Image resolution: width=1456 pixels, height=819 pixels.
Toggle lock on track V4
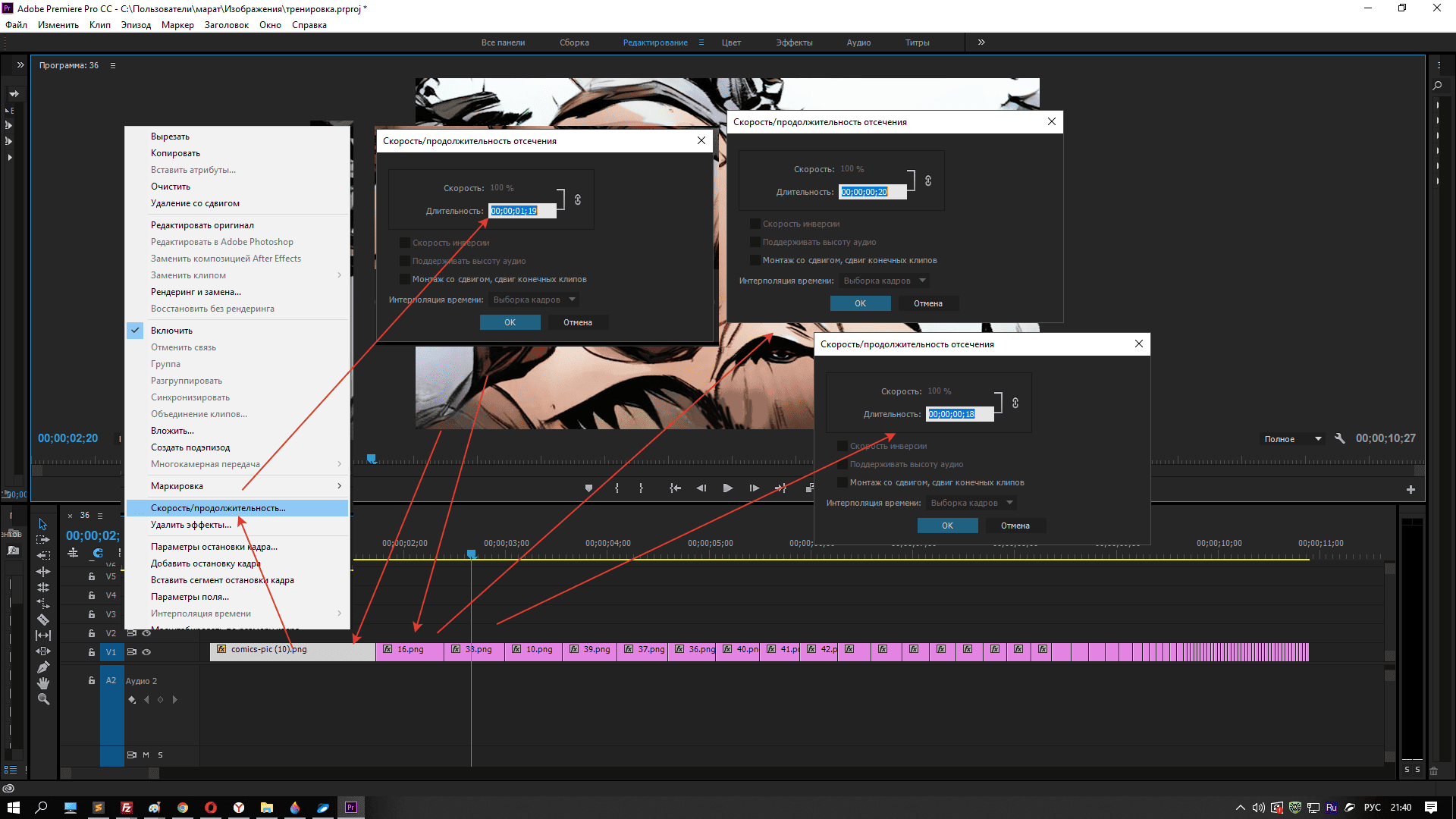(x=92, y=595)
